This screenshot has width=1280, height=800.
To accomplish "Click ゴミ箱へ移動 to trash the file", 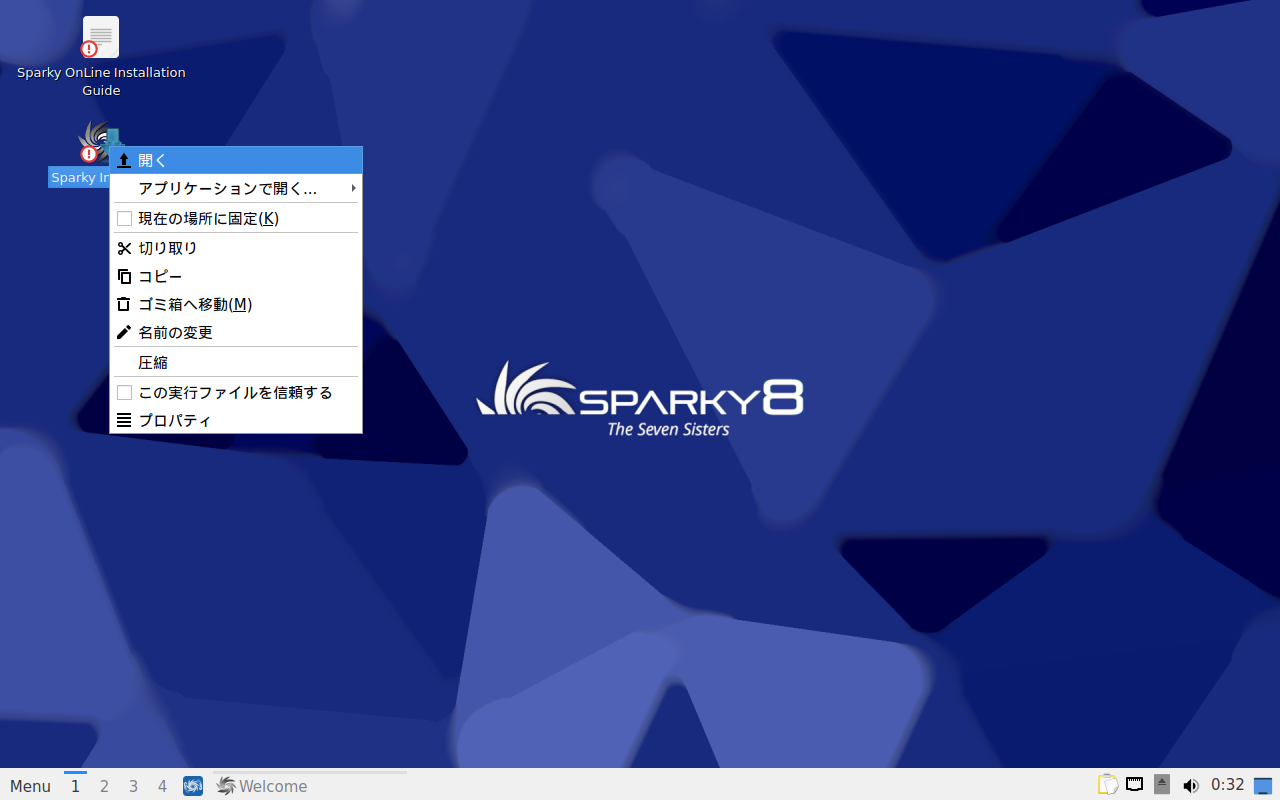I will [x=236, y=304].
